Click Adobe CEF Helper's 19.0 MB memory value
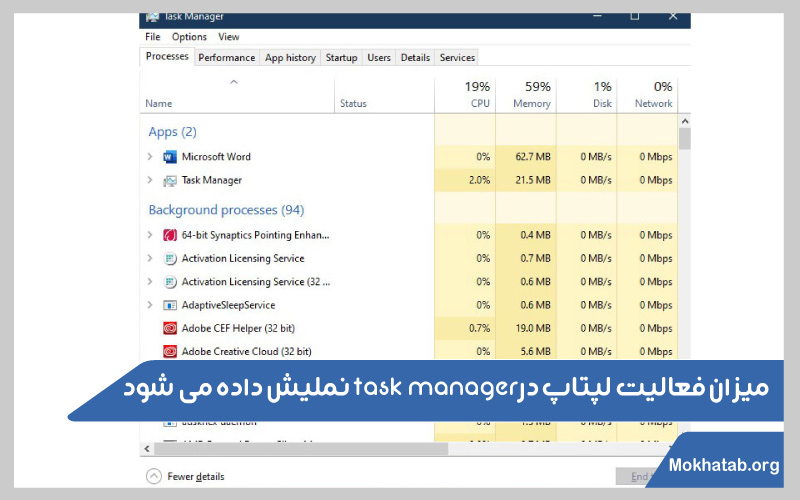The image size is (800, 500). click(533, 329)
